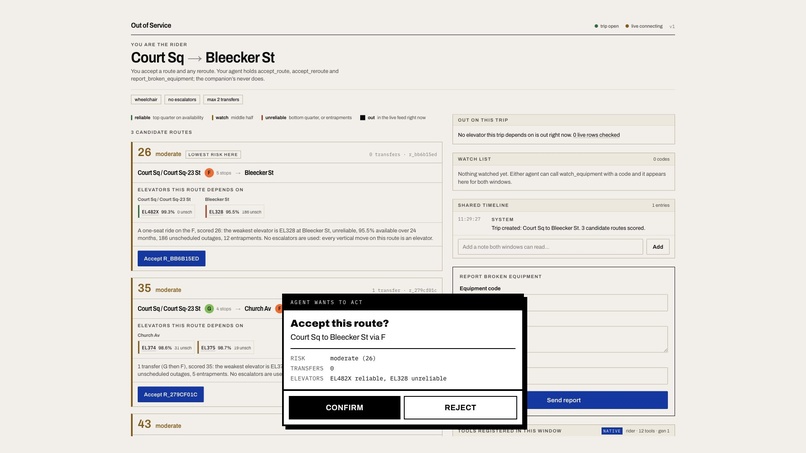806x453 pixels.
Task: Click the v1 version label
Action: (672, 26)
